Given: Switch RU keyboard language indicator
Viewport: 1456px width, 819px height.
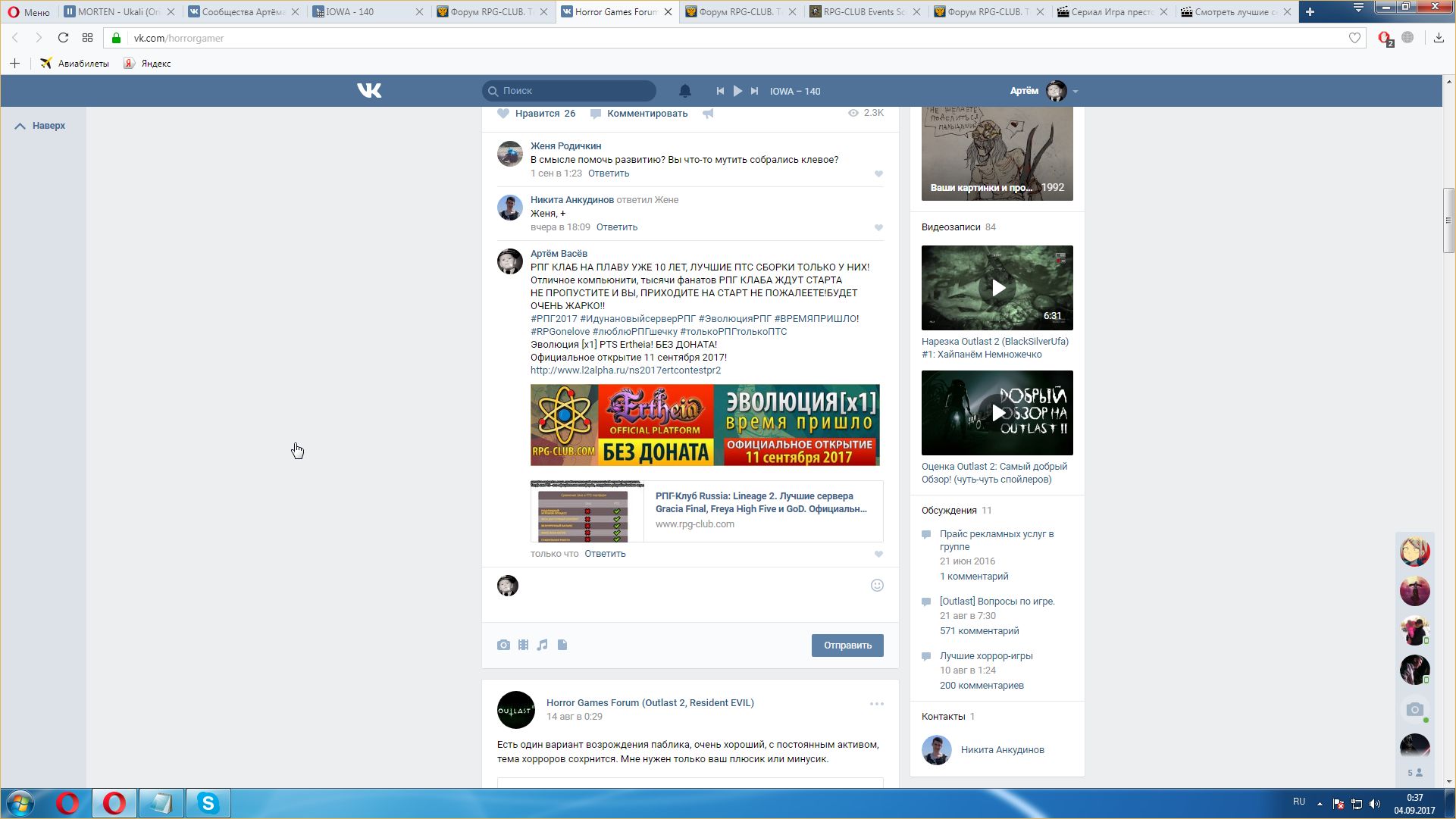Looking at the screenshot, I should tap(1299, 802).
